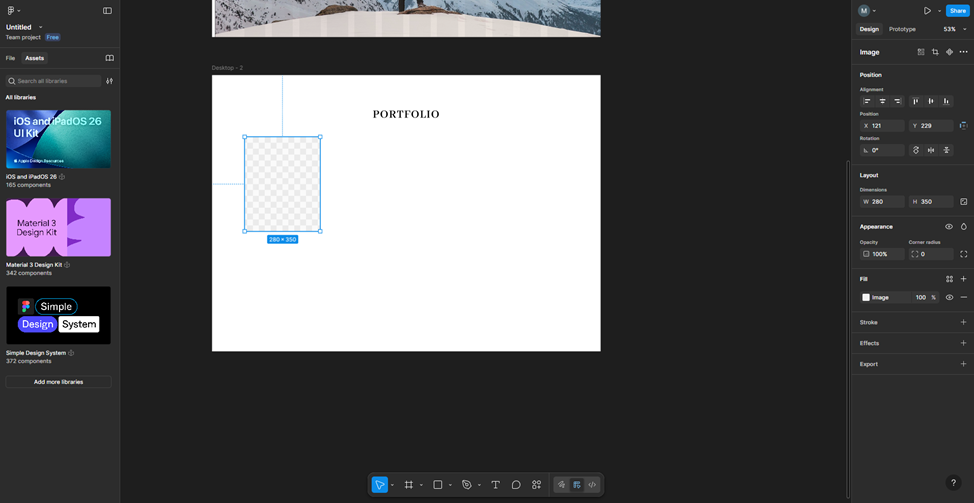
Task: Open the Move tool options arrow
Action: pyautogui.click(x=392, y=485)
